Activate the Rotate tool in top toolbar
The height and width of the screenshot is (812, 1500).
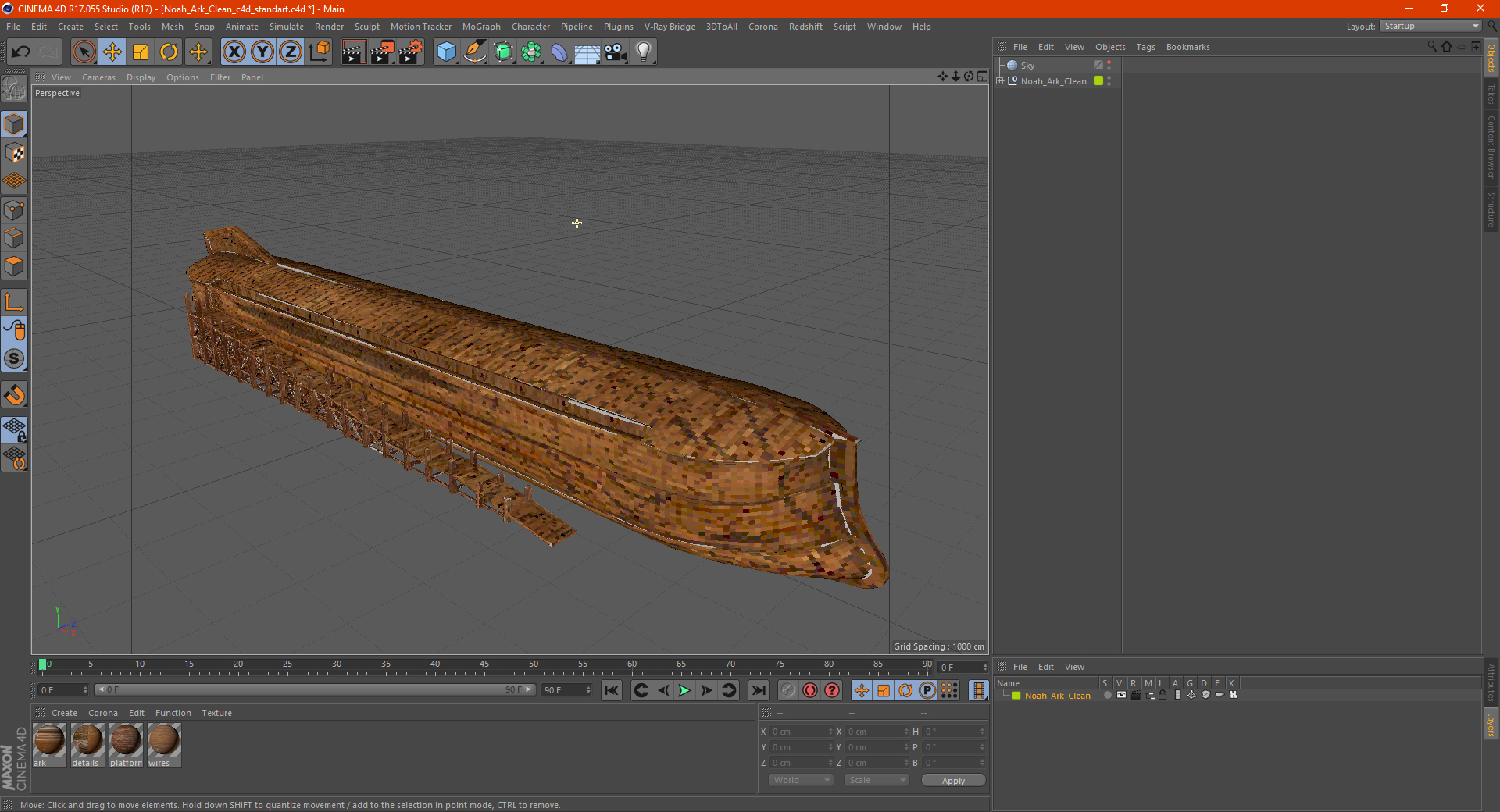(x=169, y=52)
